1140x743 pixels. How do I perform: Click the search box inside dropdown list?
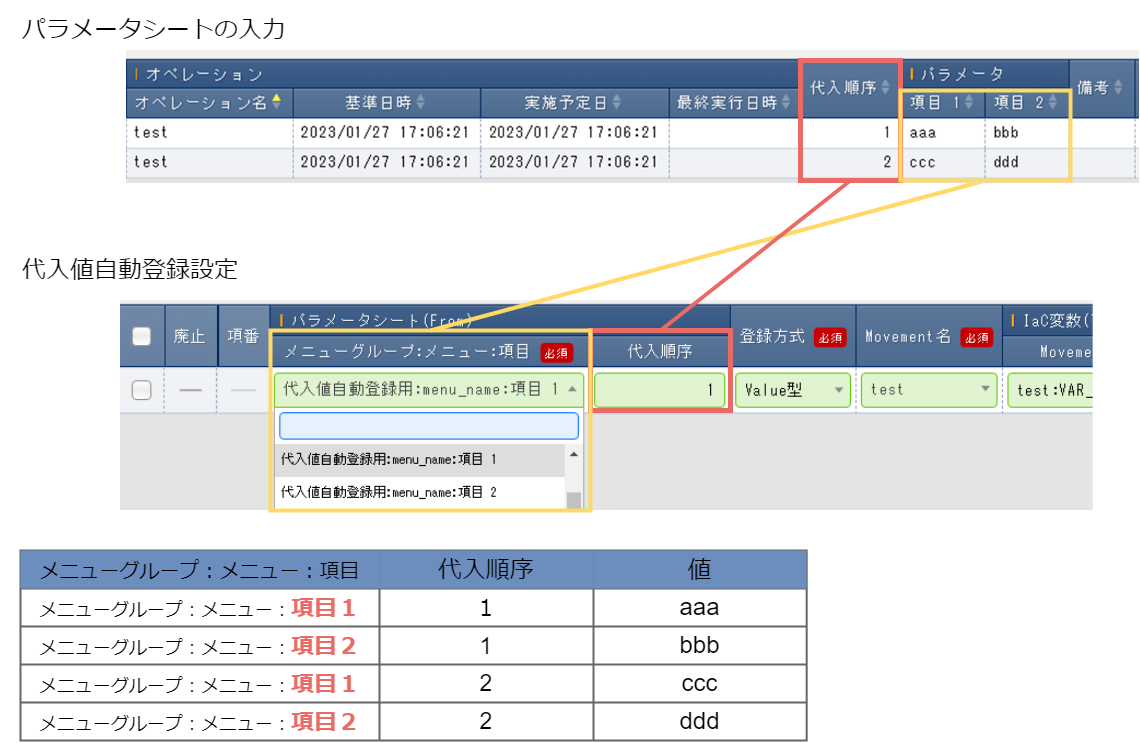point(428,426)
